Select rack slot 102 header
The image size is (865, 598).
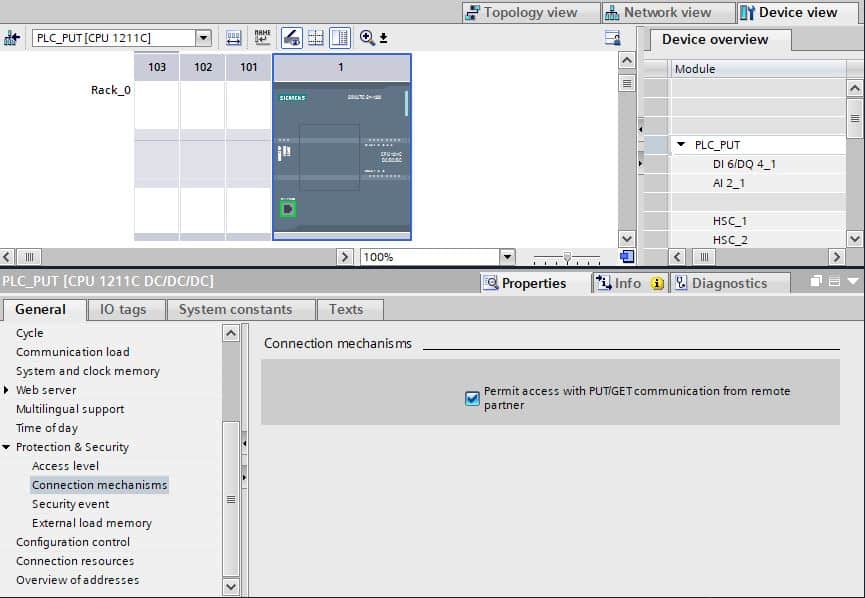coord(203,67)
